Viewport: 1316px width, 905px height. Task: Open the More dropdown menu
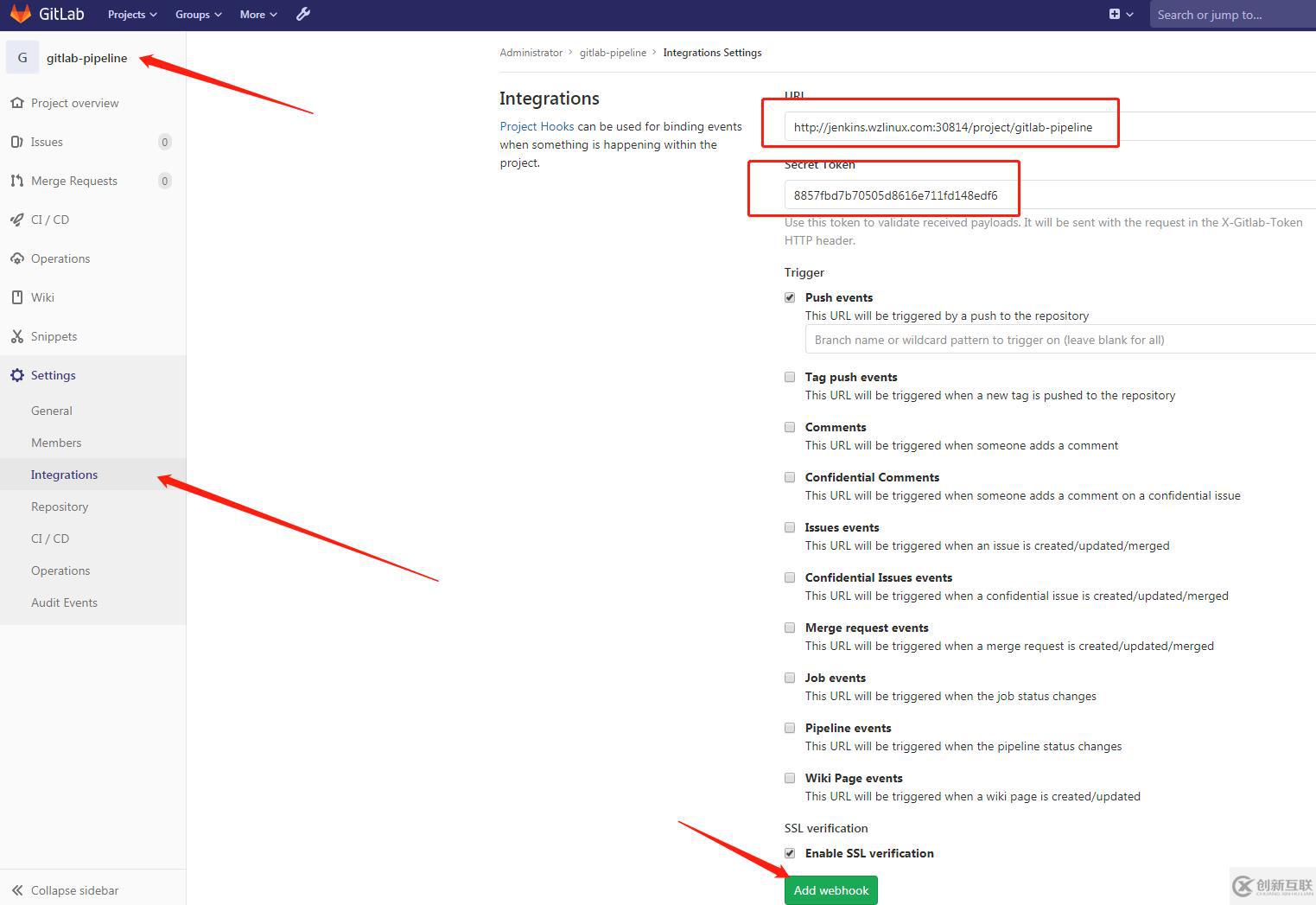click(x=258, y=15)
